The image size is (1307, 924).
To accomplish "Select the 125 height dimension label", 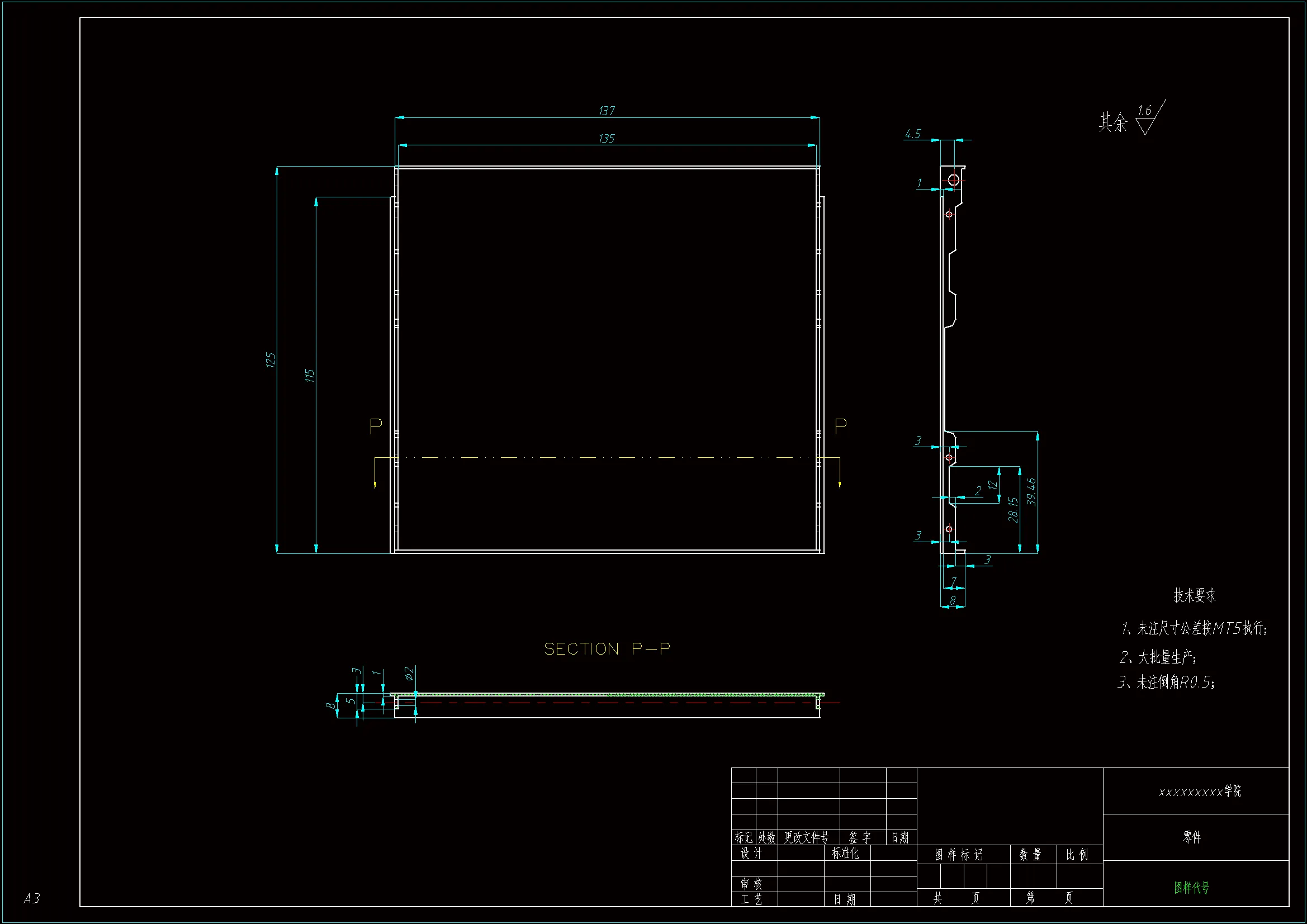I will pos(271,360).
